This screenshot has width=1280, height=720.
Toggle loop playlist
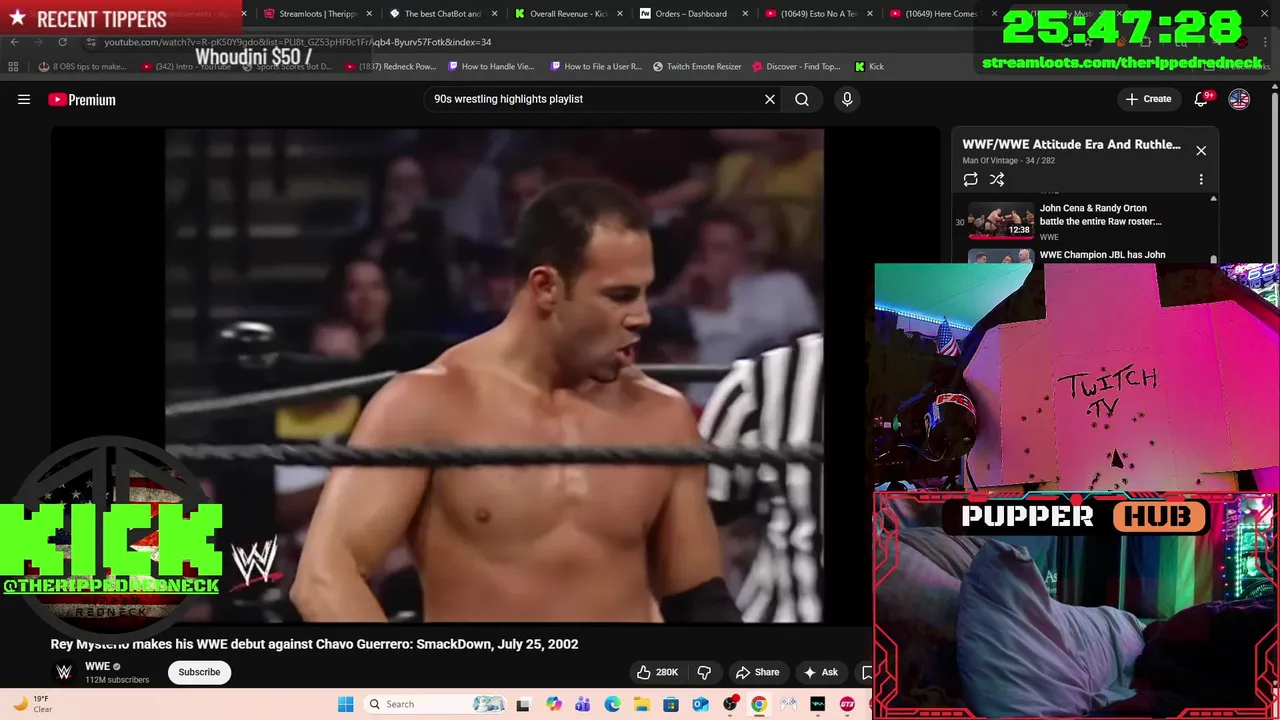[x=970, y=179]
